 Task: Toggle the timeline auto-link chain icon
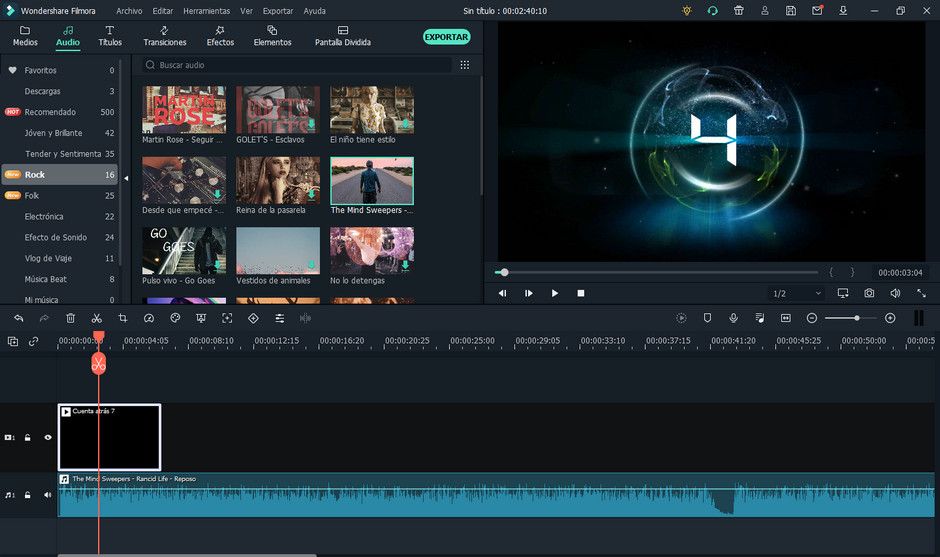[x=34, y=341]
